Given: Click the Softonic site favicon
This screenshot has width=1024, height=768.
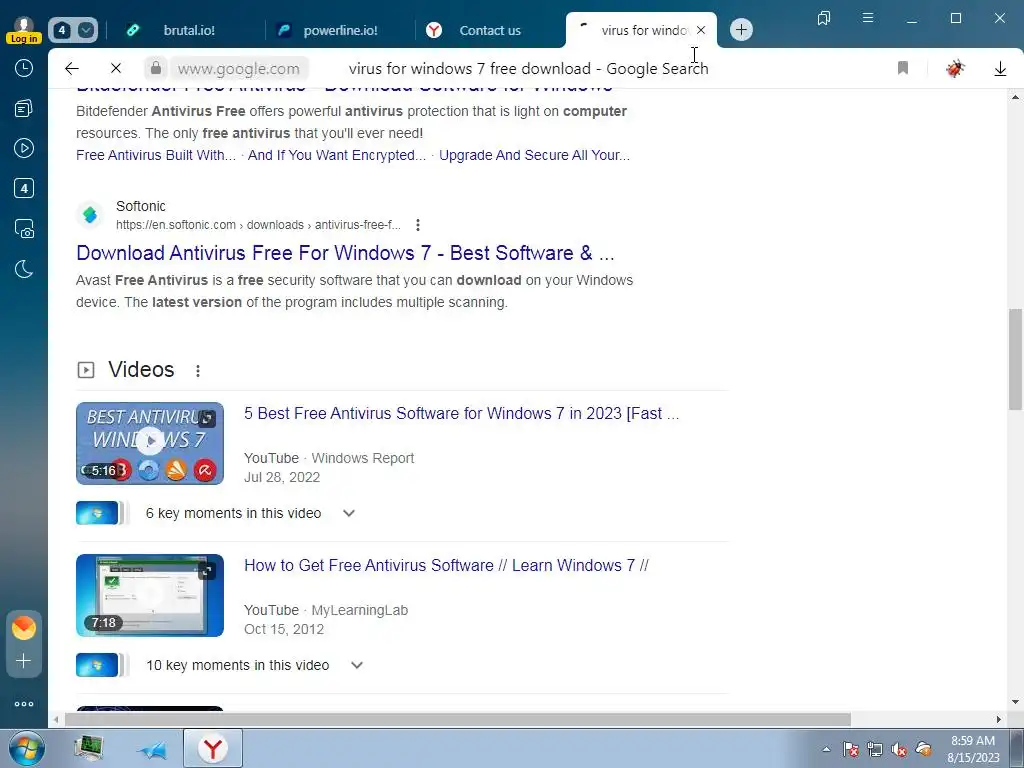Looking at the screenshot, I should pos(90,215).
